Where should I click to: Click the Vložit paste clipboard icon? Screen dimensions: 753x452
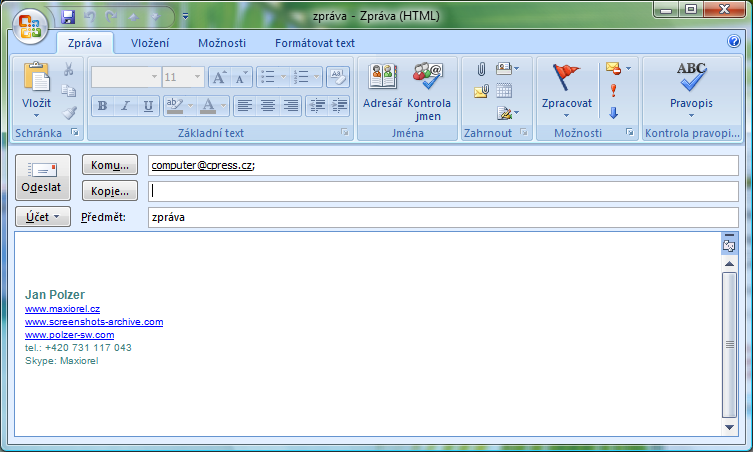pos(36,76)
